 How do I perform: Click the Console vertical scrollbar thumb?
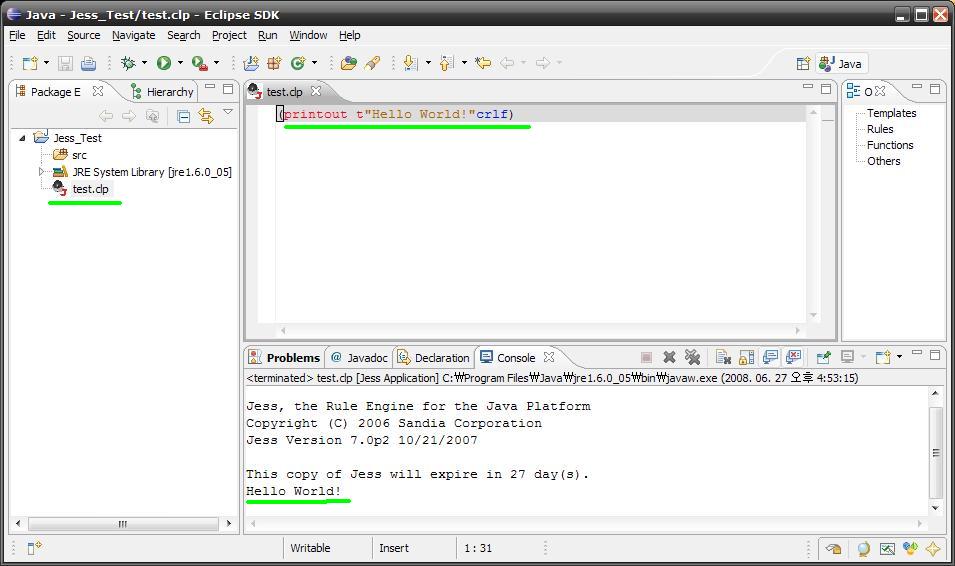(936, 451)
